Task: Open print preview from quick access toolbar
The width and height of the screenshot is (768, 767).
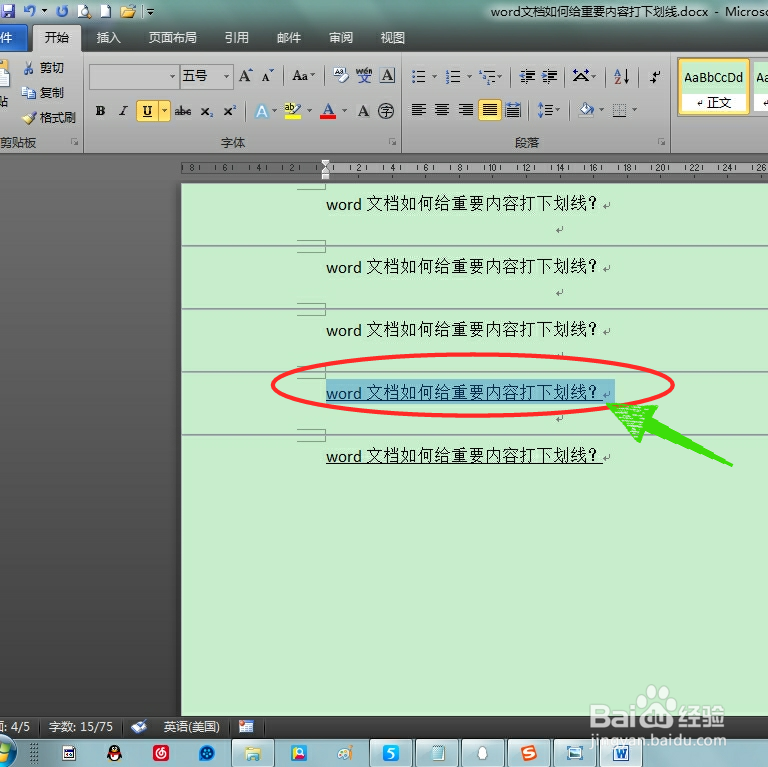Action: 84,11
